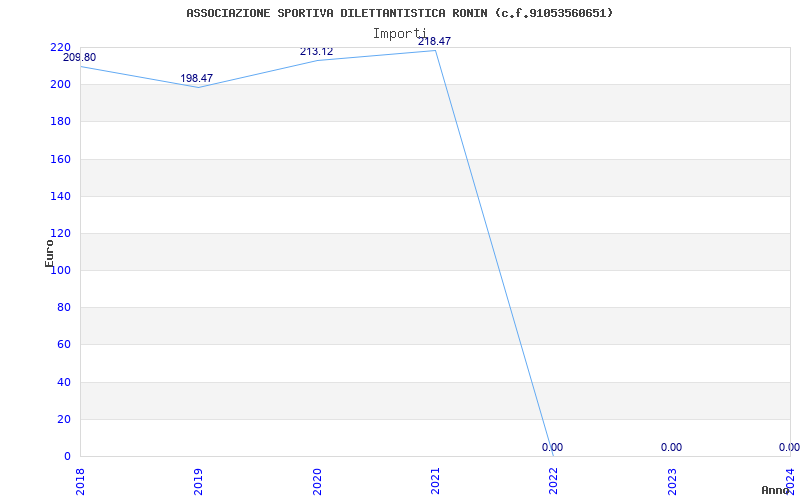Click the 0 y-axis tick label
This screenshot has width=800, height=500.
click(67, 457)
